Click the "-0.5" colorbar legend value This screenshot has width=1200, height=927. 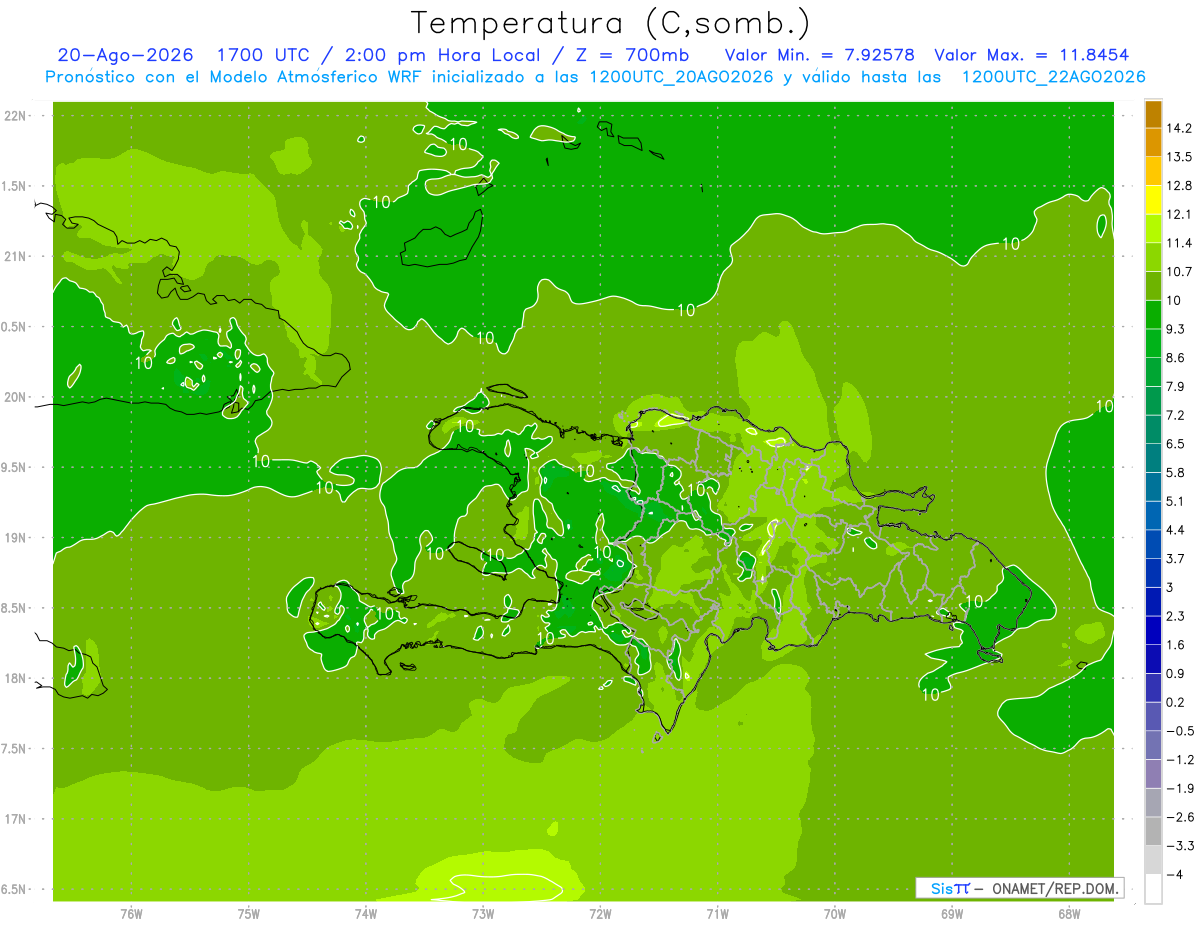point(1180,731)
